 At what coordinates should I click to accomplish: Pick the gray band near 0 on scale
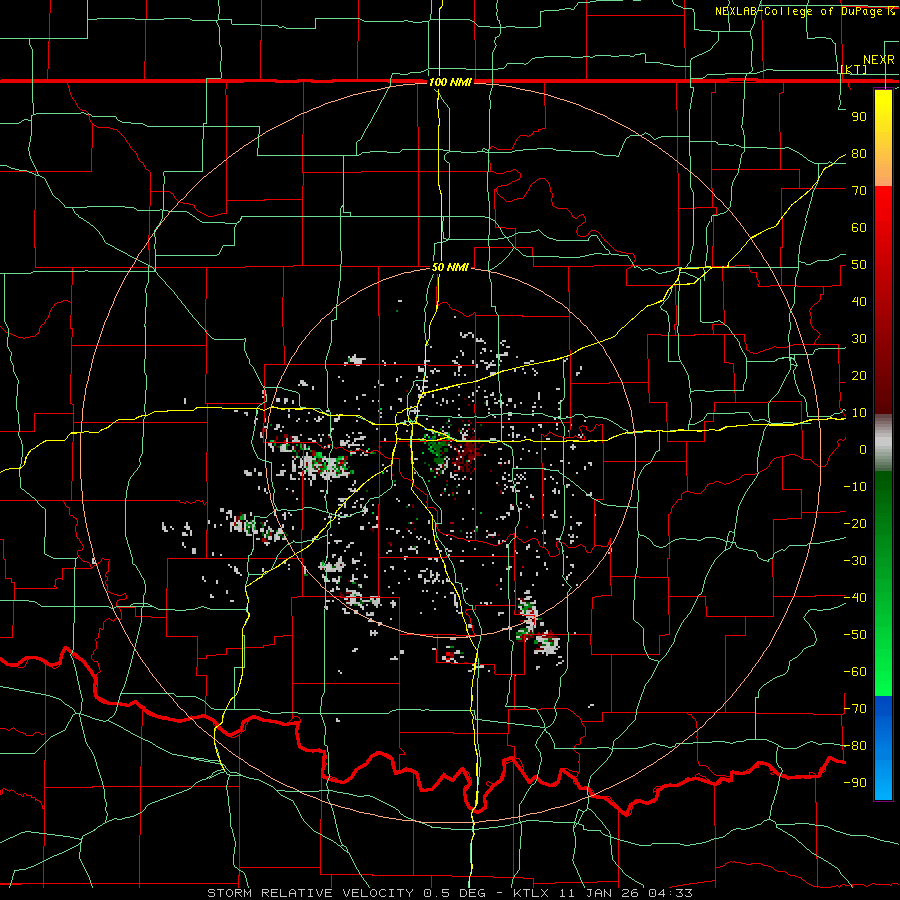[883, 443]
